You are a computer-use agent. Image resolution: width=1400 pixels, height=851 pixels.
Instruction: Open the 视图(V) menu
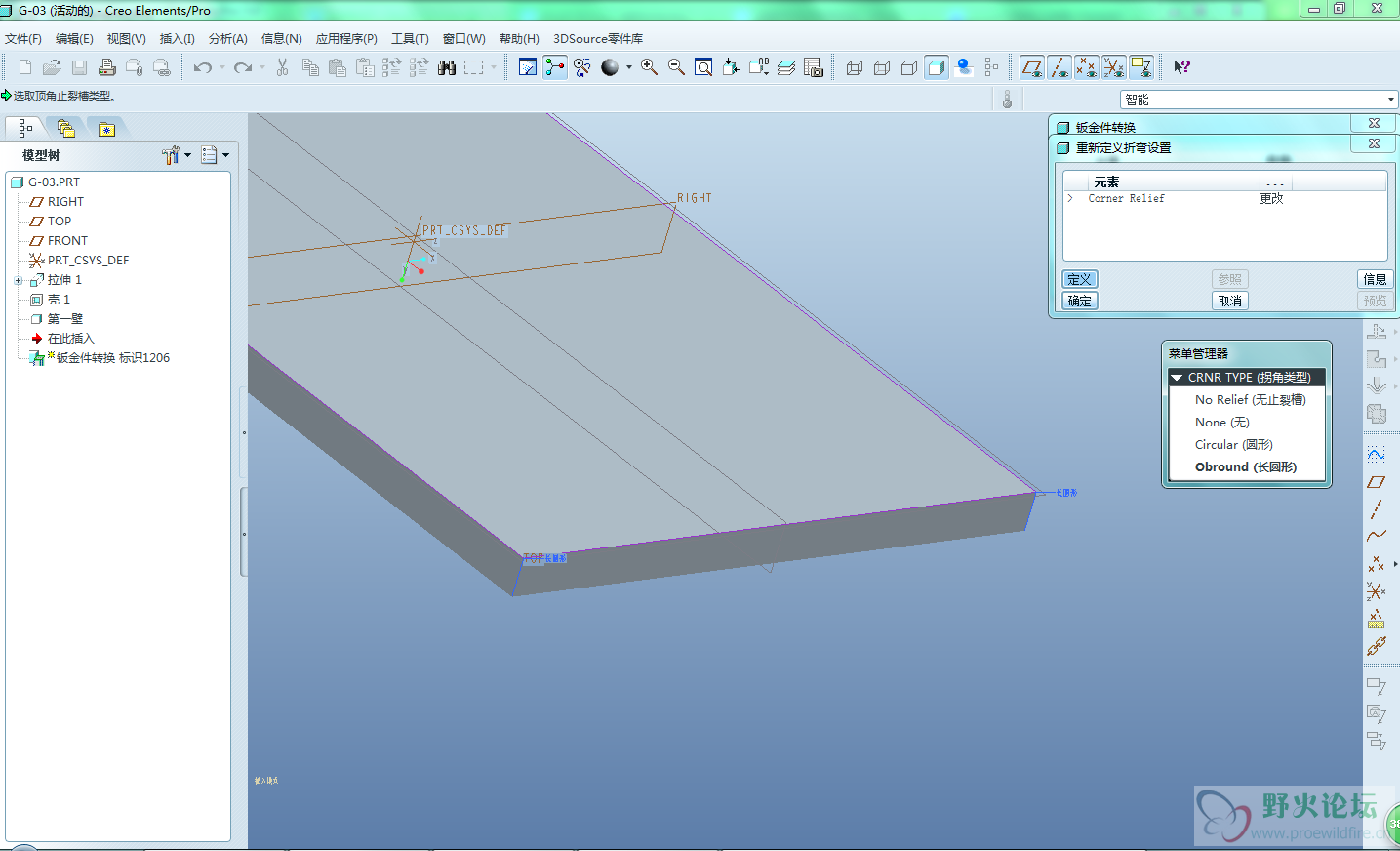click(x=126, y=39)
